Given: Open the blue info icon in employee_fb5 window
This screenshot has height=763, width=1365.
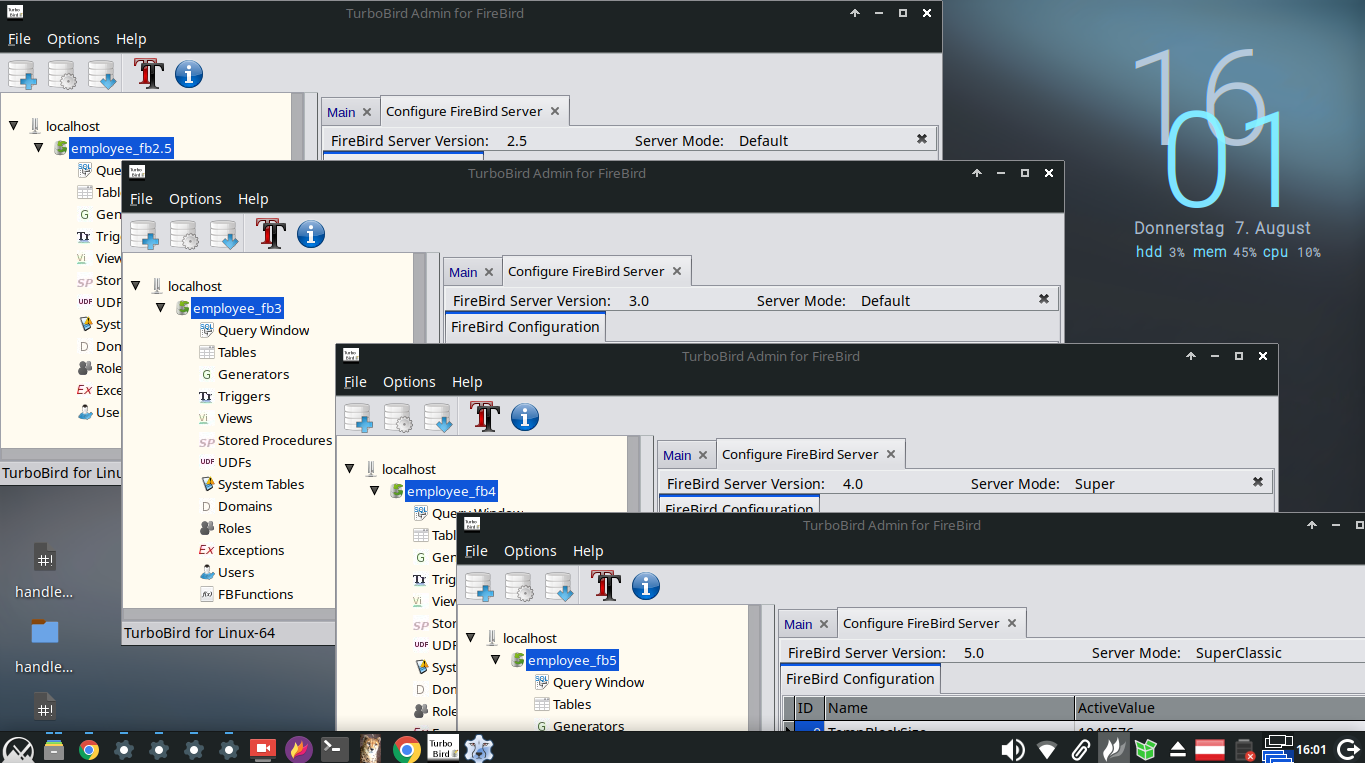Looking at the screenshot, I should pyautogui.click(x=646, y=586).
